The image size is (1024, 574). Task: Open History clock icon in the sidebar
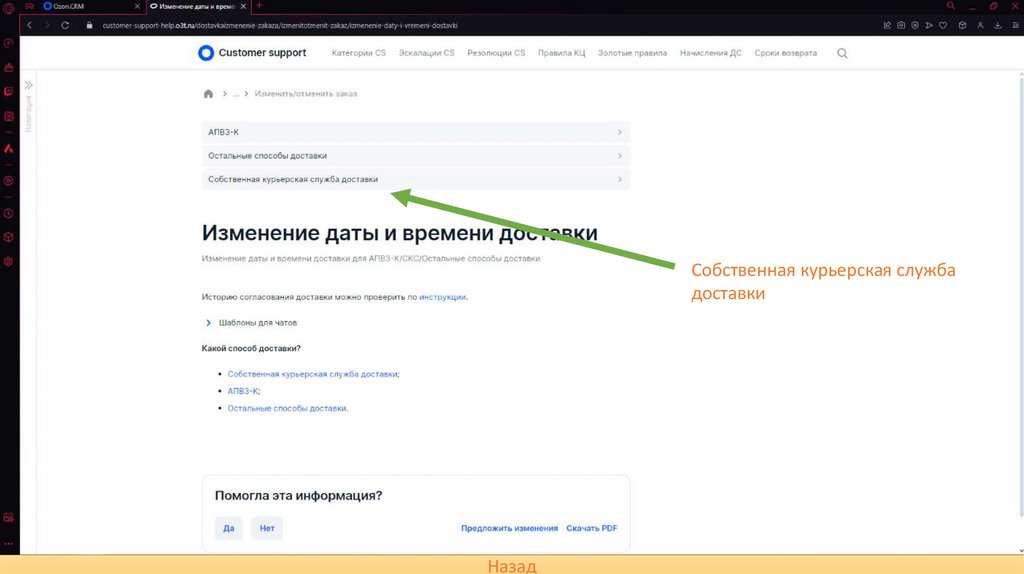[x=8, y=214]
